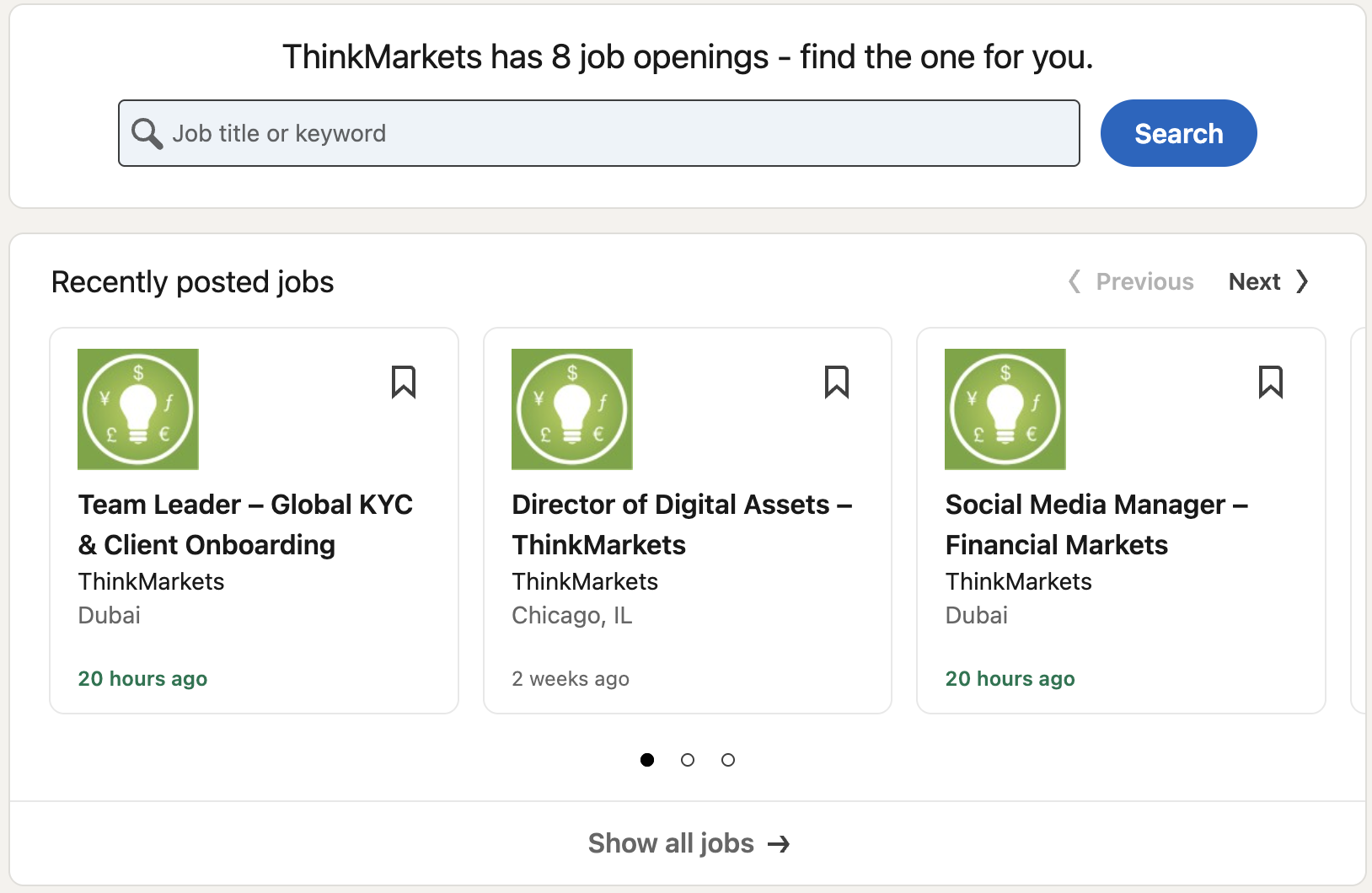Open Director of Digital Assets job title
1372x893 pixels.
click(682, 524)
